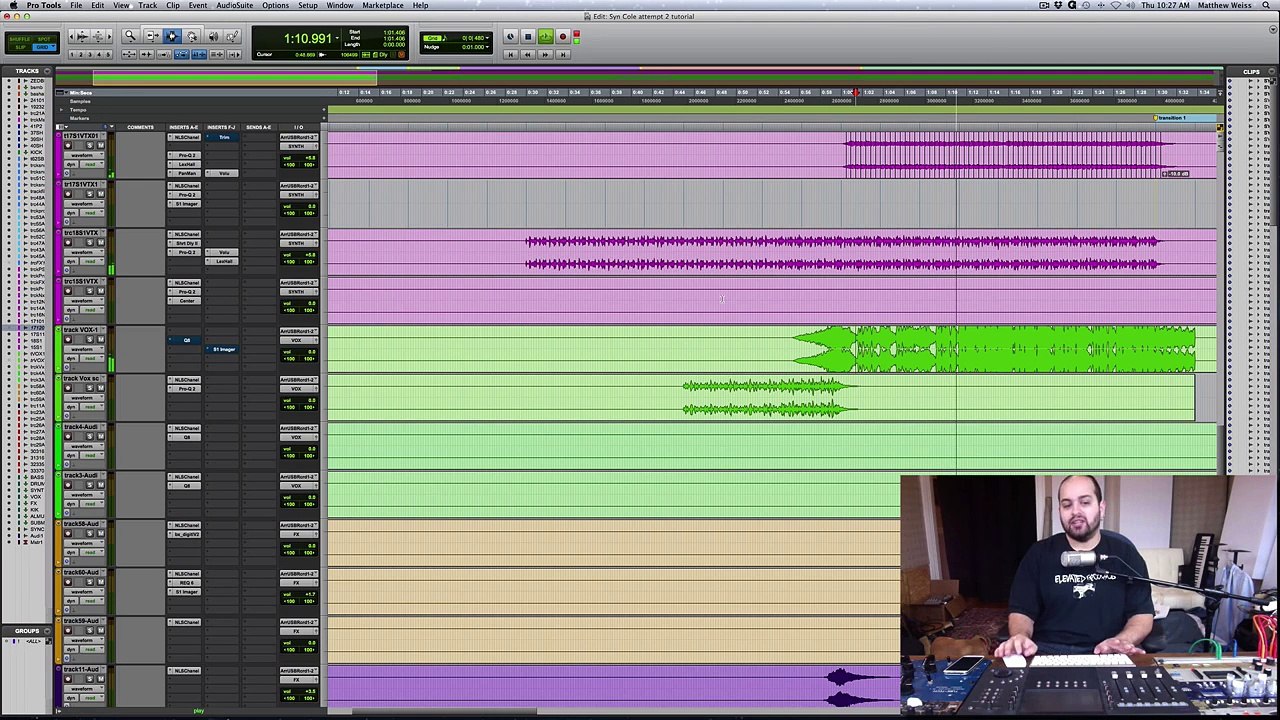The height and width of the screenshot is (720, 1280).
Task: Select the Pencil tool
Action: [x=233, y=36]
